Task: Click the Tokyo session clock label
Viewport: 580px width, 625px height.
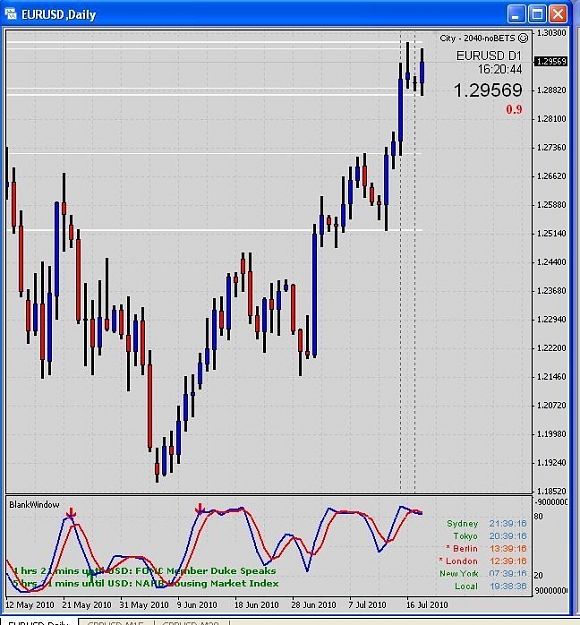Action: pos(466,536)
